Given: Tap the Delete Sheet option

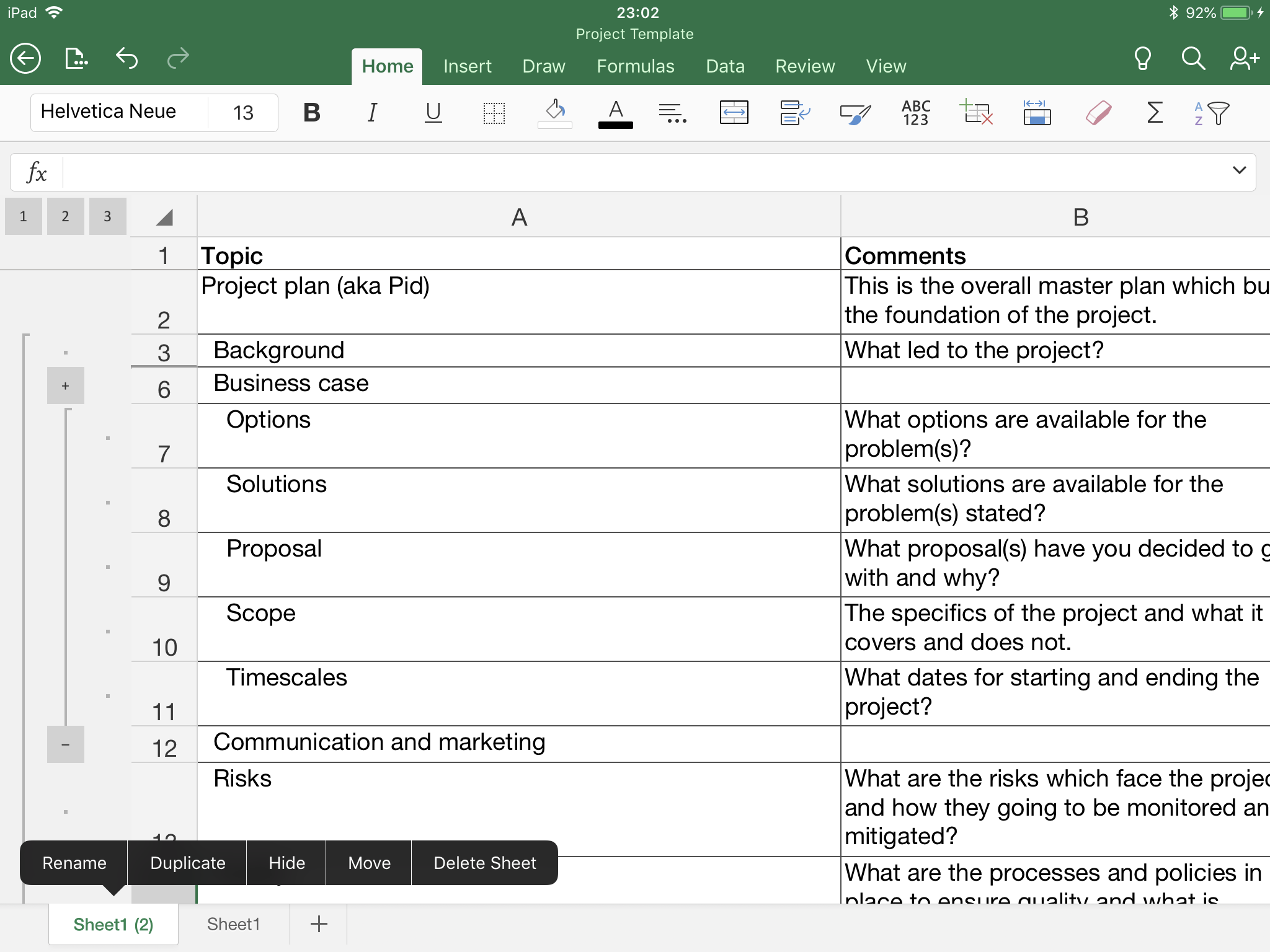Looking at the screenshot, I should coord(484,863).
